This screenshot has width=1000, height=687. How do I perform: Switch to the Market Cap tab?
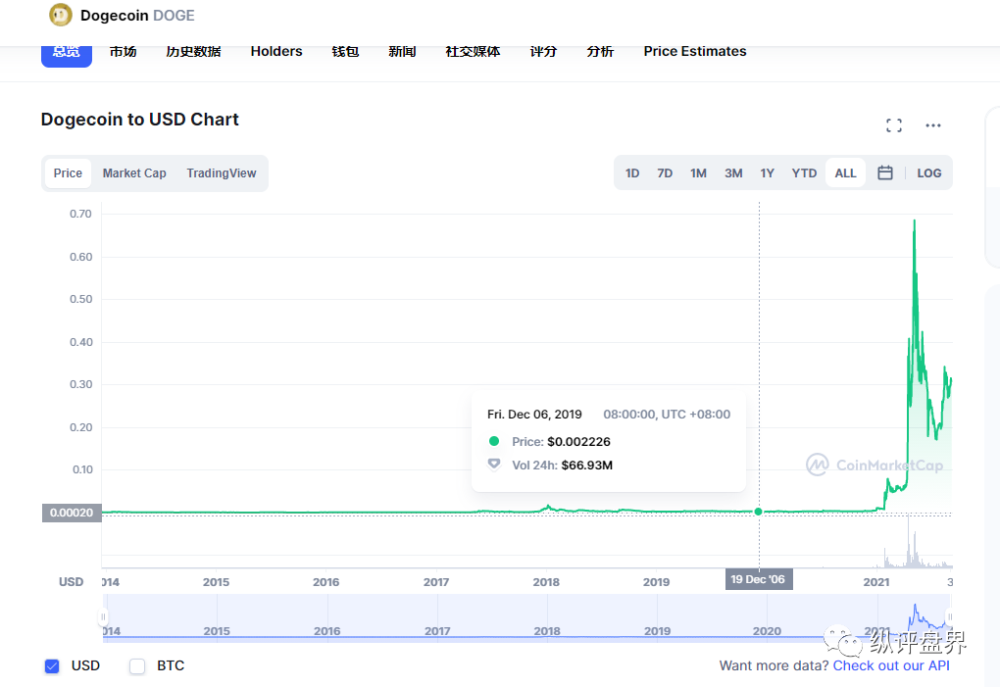[x=134, y=173]
